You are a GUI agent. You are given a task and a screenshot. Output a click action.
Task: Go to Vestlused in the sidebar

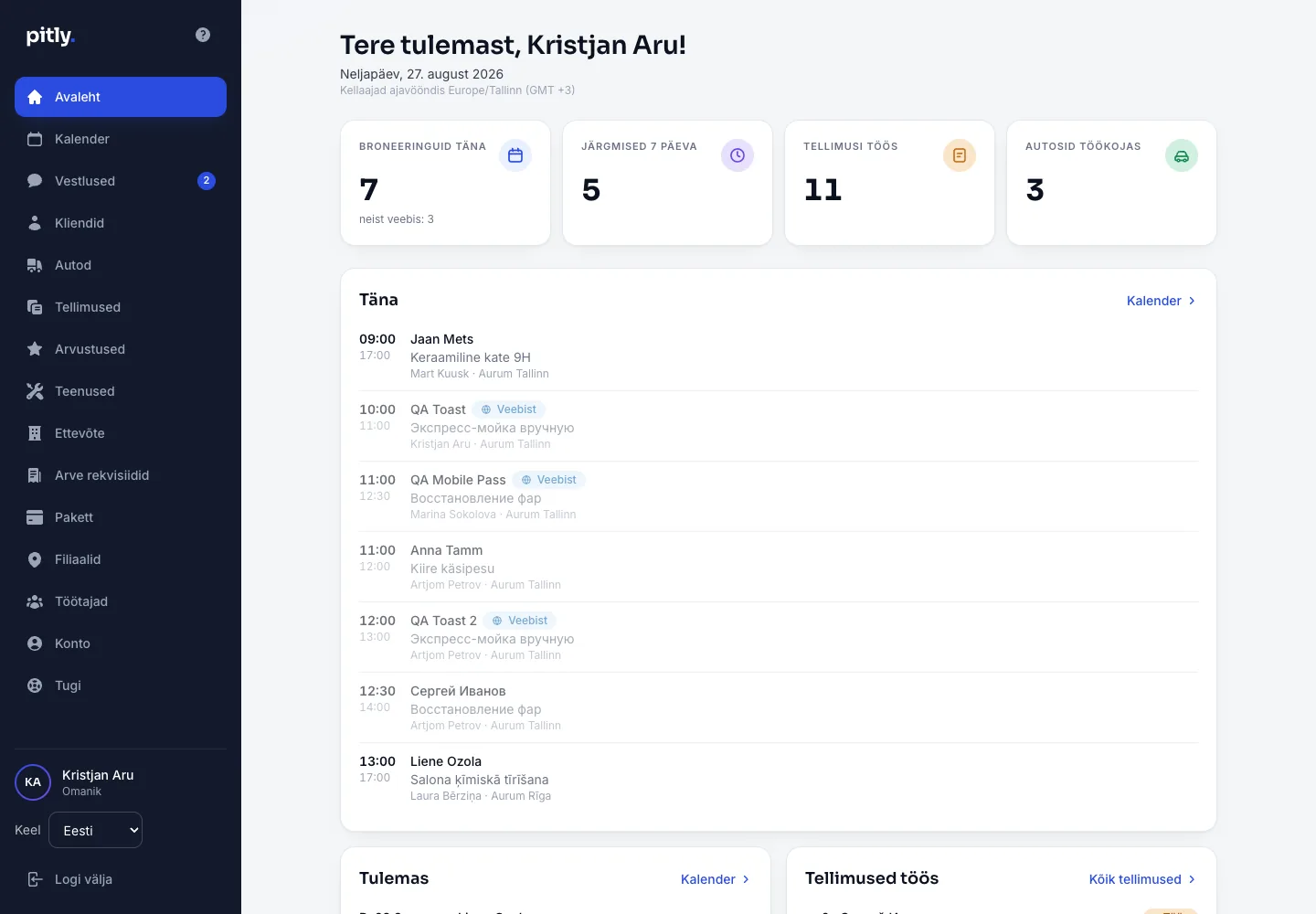point(121,181)
